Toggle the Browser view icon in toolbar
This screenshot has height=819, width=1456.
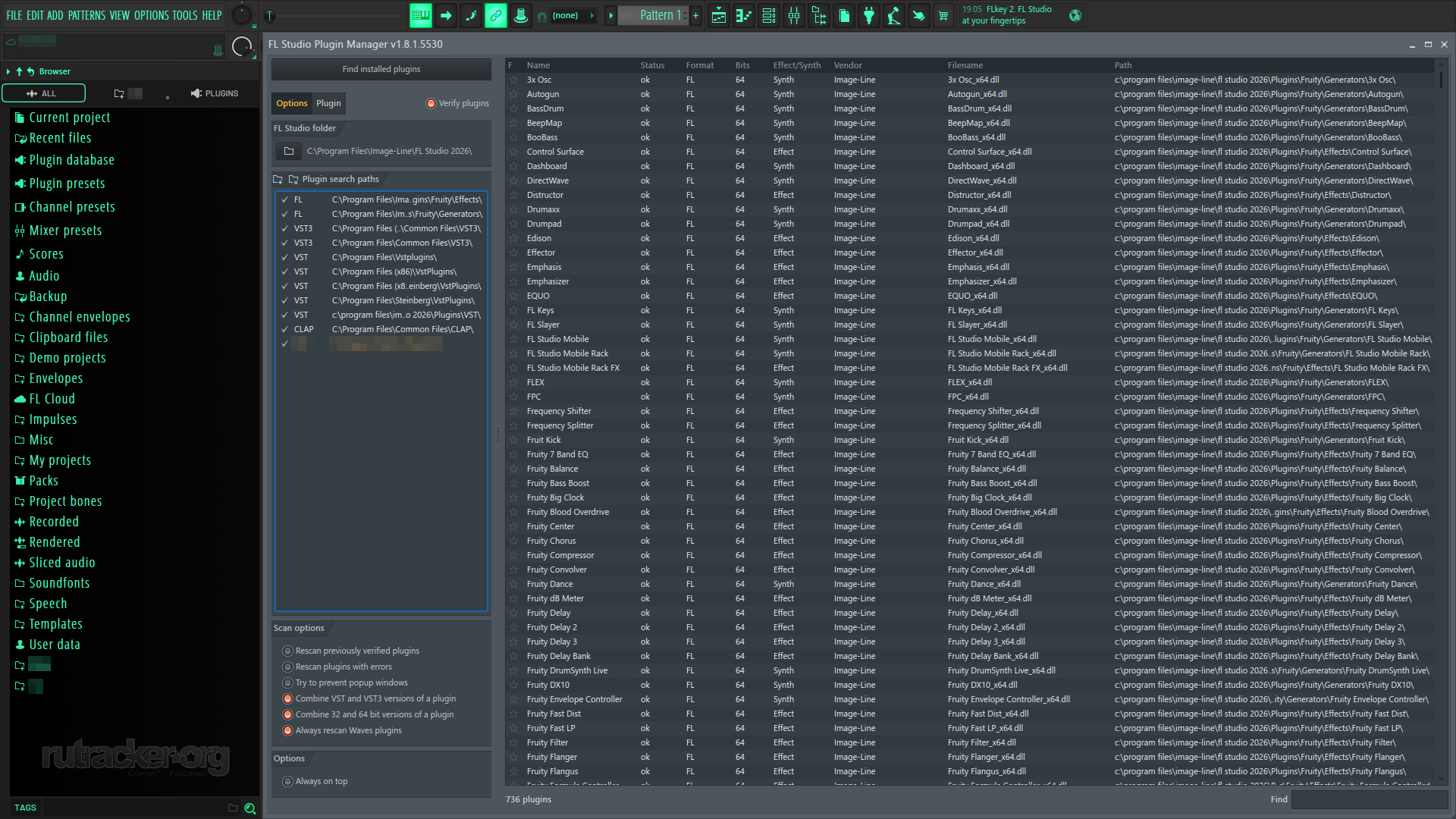[x=819, y=15]
